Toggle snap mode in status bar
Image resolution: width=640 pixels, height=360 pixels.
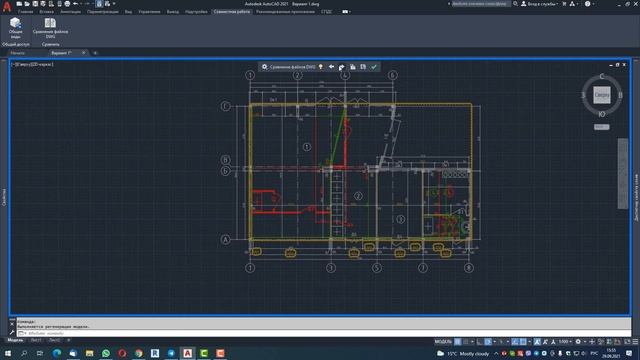pos(466,342)
